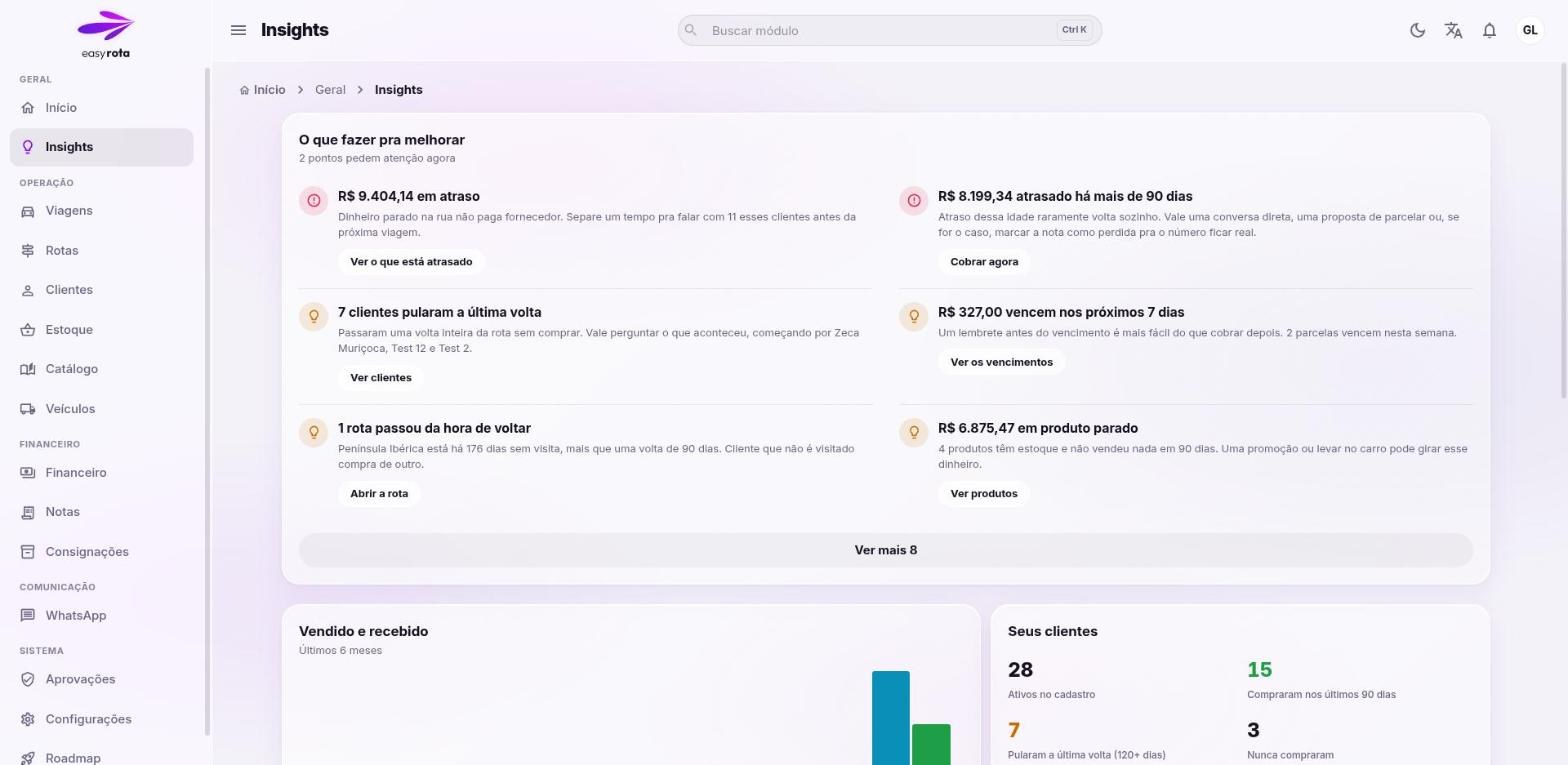Open Rotas in the sidebar
This screenshot has width=1568, height=765.
[101, 251]
